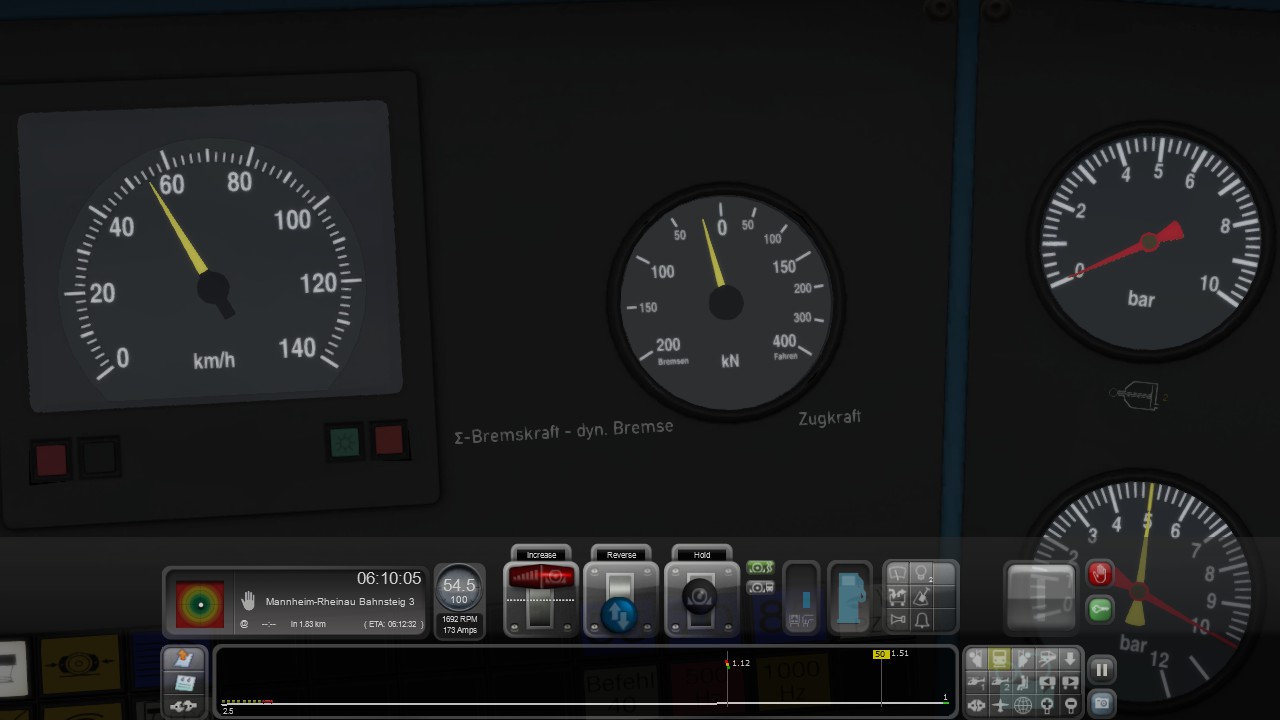Click the Zugkraft gauge label
The width and height of the screenshot is (1280, 720).
(829, 417)
